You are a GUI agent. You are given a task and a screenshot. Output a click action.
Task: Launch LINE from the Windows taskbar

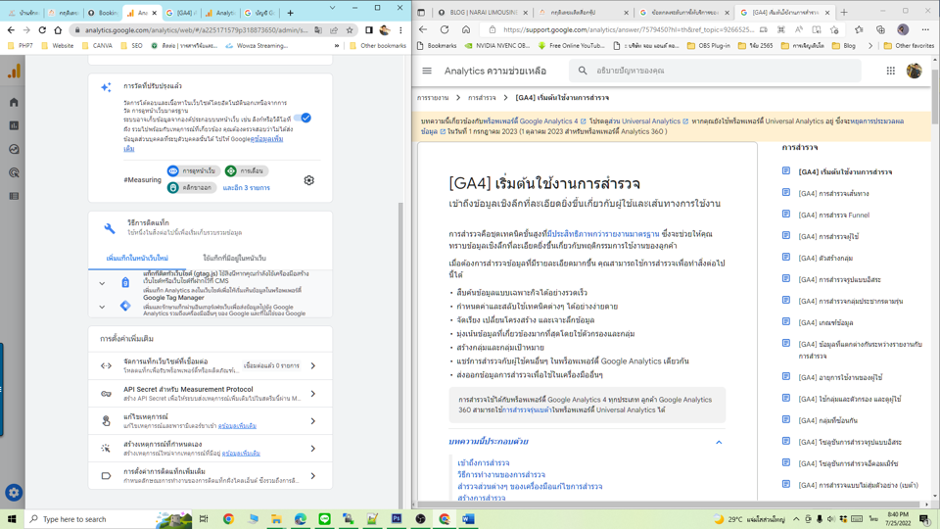(324, 519)
